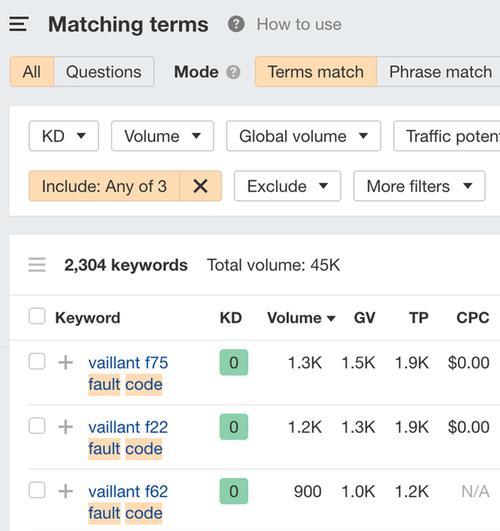This screenshot has height=531, width=500.
Task: Check the vaillant f75 fault code row
Action: click(37, 361)
